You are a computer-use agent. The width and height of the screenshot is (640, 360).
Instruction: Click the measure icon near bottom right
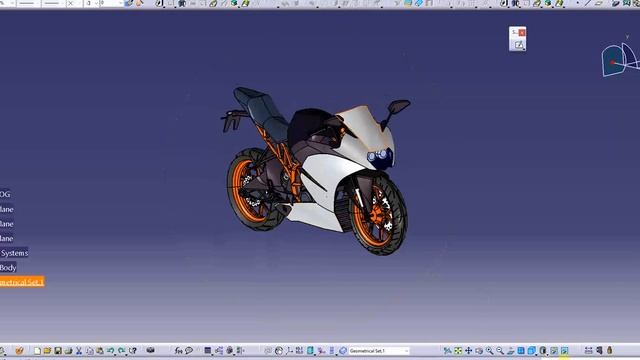(588, 351)
